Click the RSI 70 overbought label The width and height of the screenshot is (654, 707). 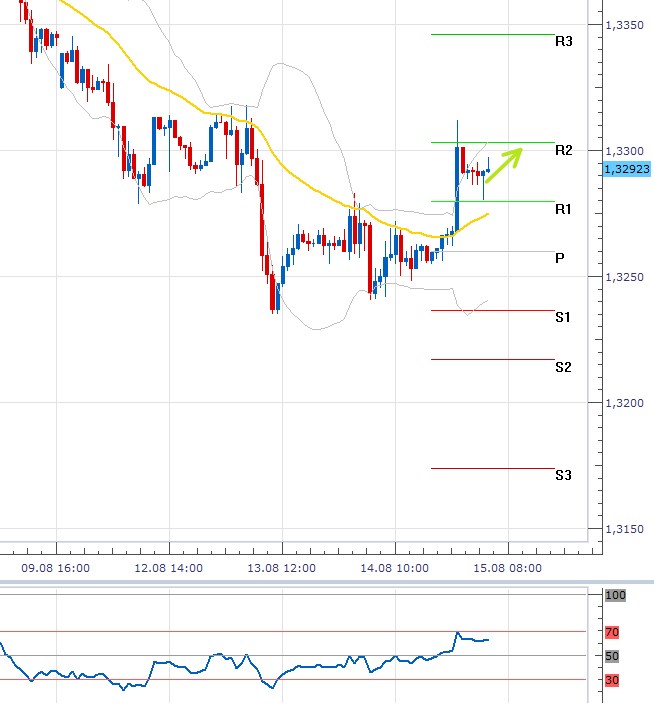pyautogui.click(x=612, y=632)
